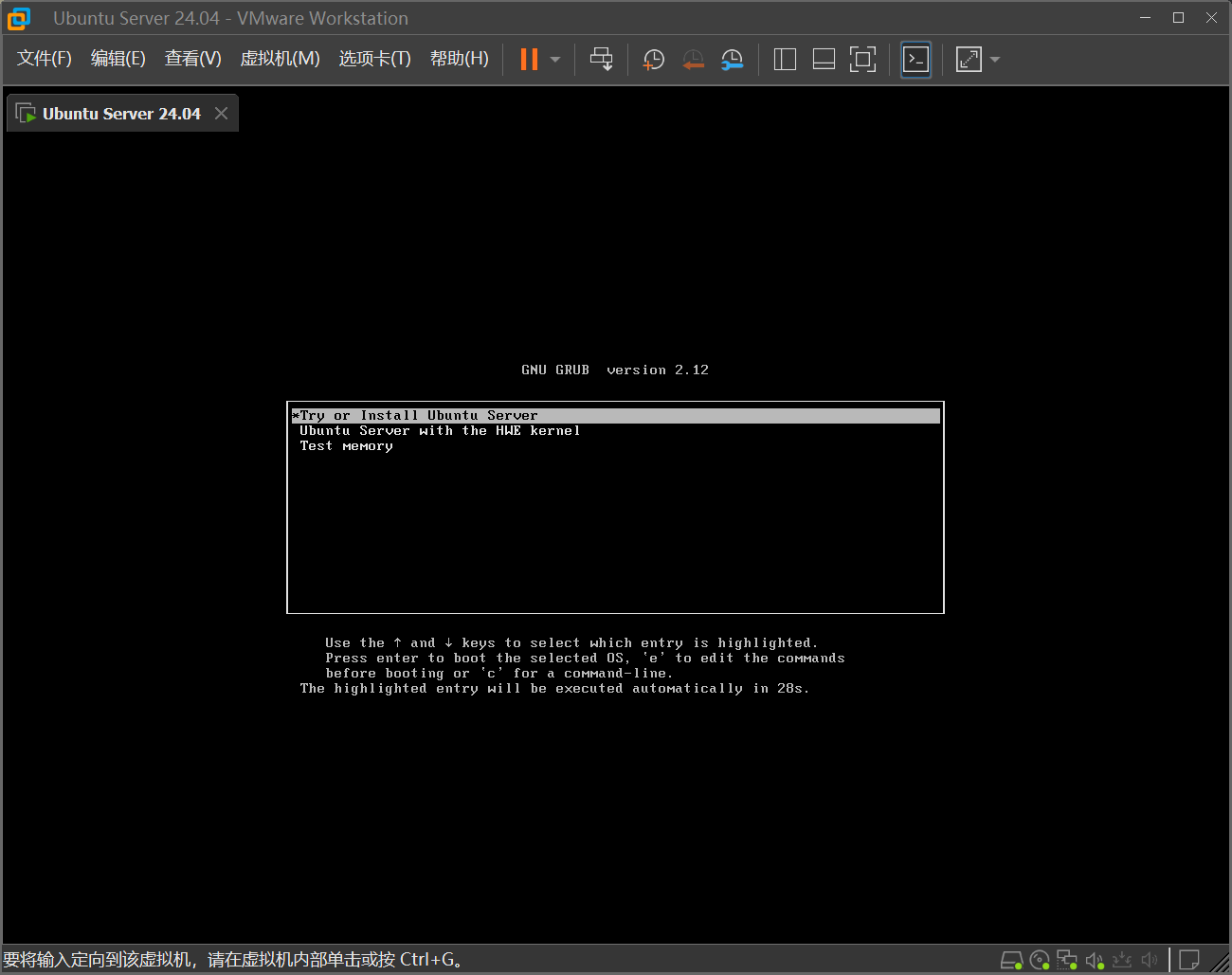Open the power options dropdown arrow
Image resolution: width=1232 pixels, height=975 pixels.
pyautogui.click(x=555, y=60)
